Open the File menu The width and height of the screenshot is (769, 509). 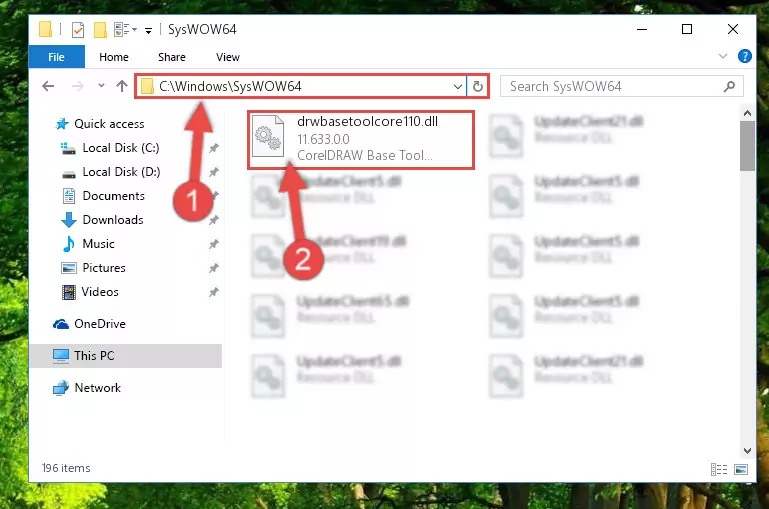[x=56, y=57]
